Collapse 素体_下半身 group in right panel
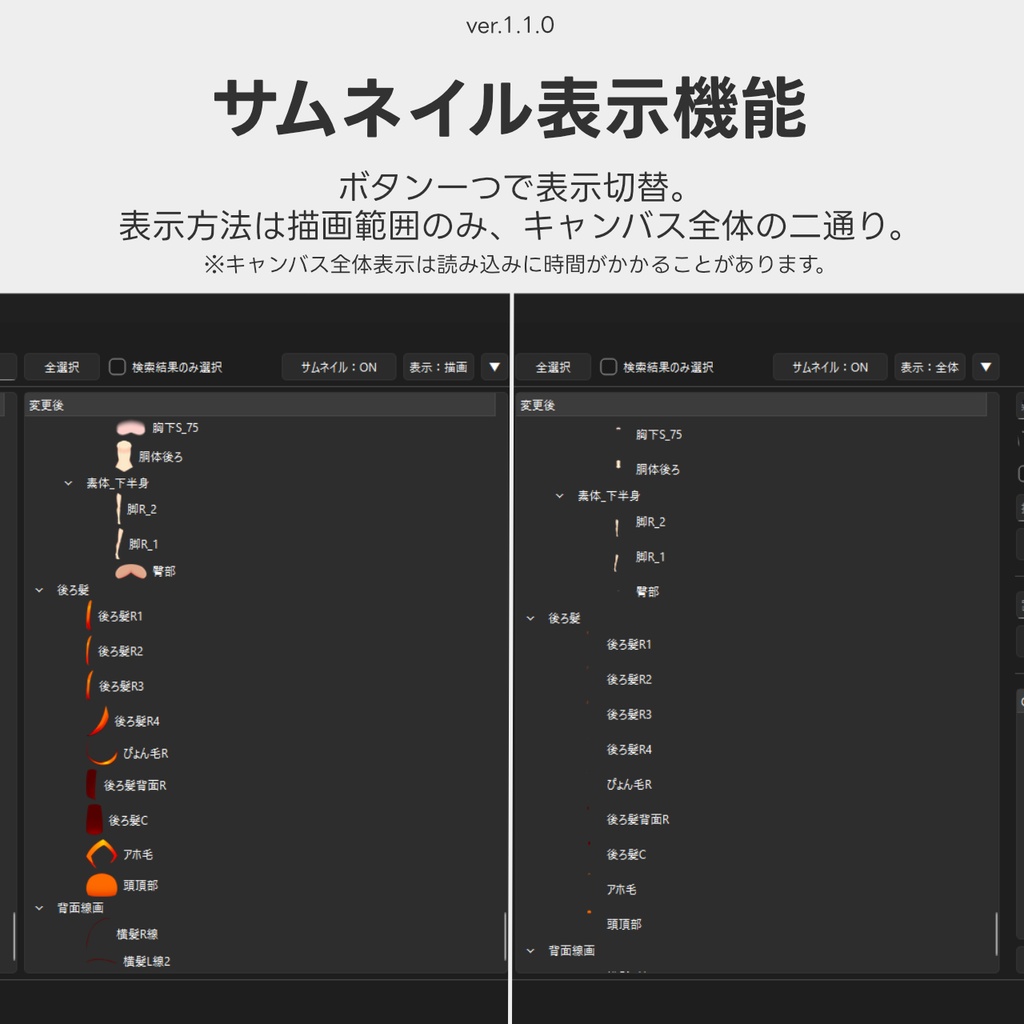 point(560,496)
